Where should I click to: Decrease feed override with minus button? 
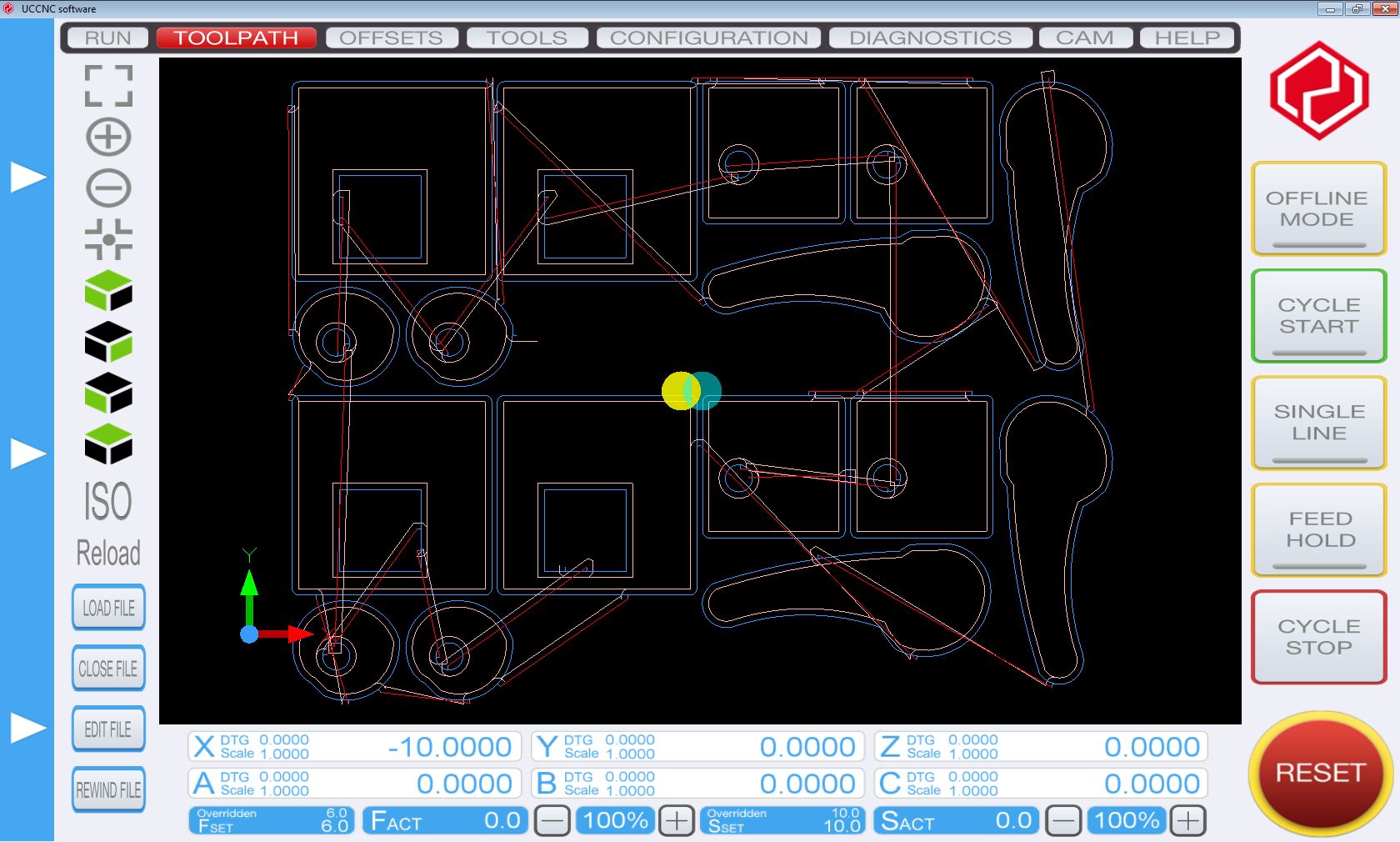pyautogui.click(x=552, y=821)
